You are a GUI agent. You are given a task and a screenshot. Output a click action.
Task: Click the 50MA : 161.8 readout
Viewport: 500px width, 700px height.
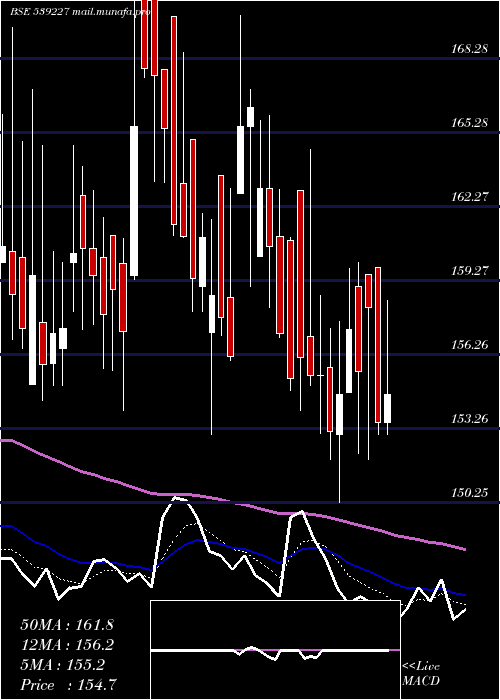coord(67,625)
